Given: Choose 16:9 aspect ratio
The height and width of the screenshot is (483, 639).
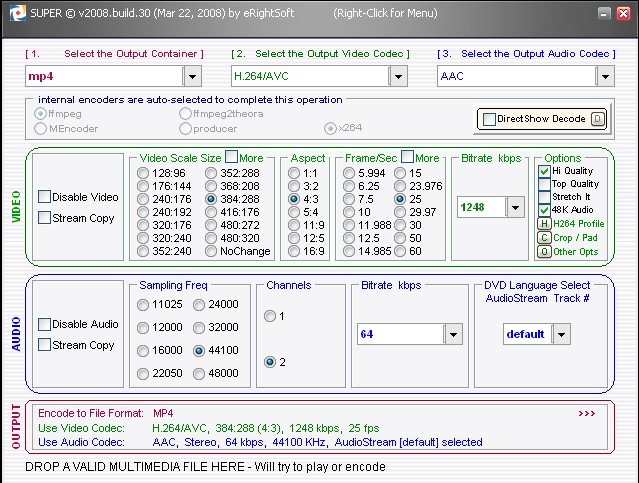Looking at the screenshot, I should [x=294, y=251].
